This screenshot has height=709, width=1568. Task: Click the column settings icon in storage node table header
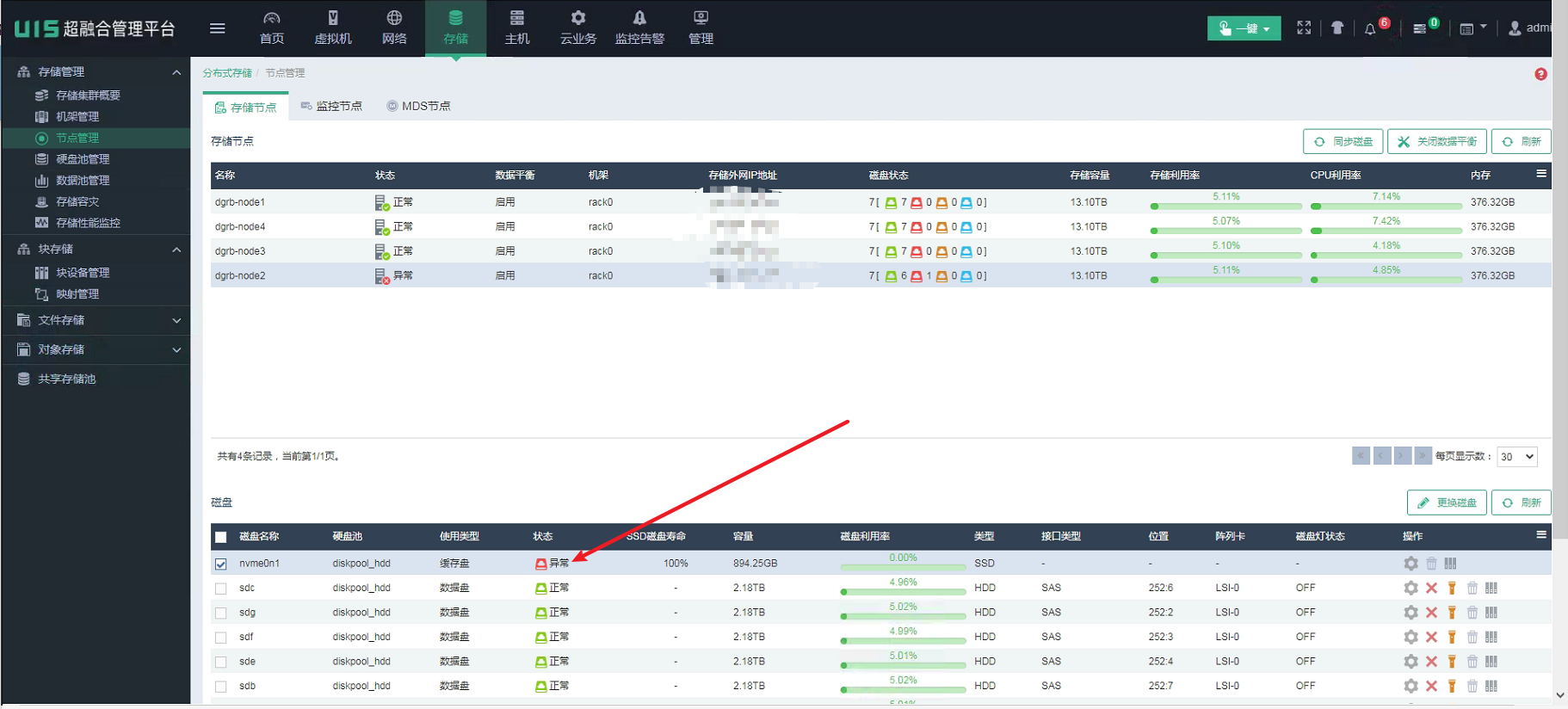coord(1541,174)
